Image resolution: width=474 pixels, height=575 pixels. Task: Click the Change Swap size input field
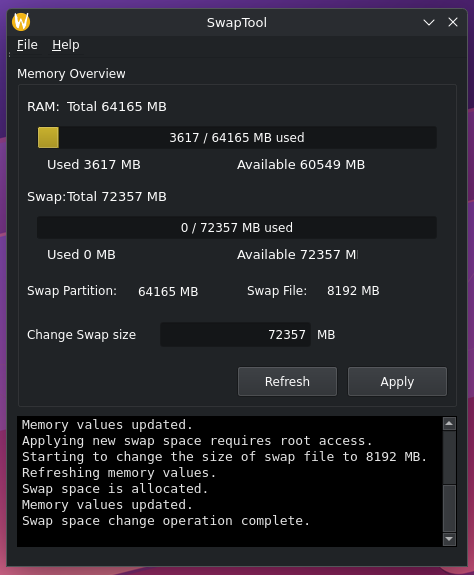[235, 334]
